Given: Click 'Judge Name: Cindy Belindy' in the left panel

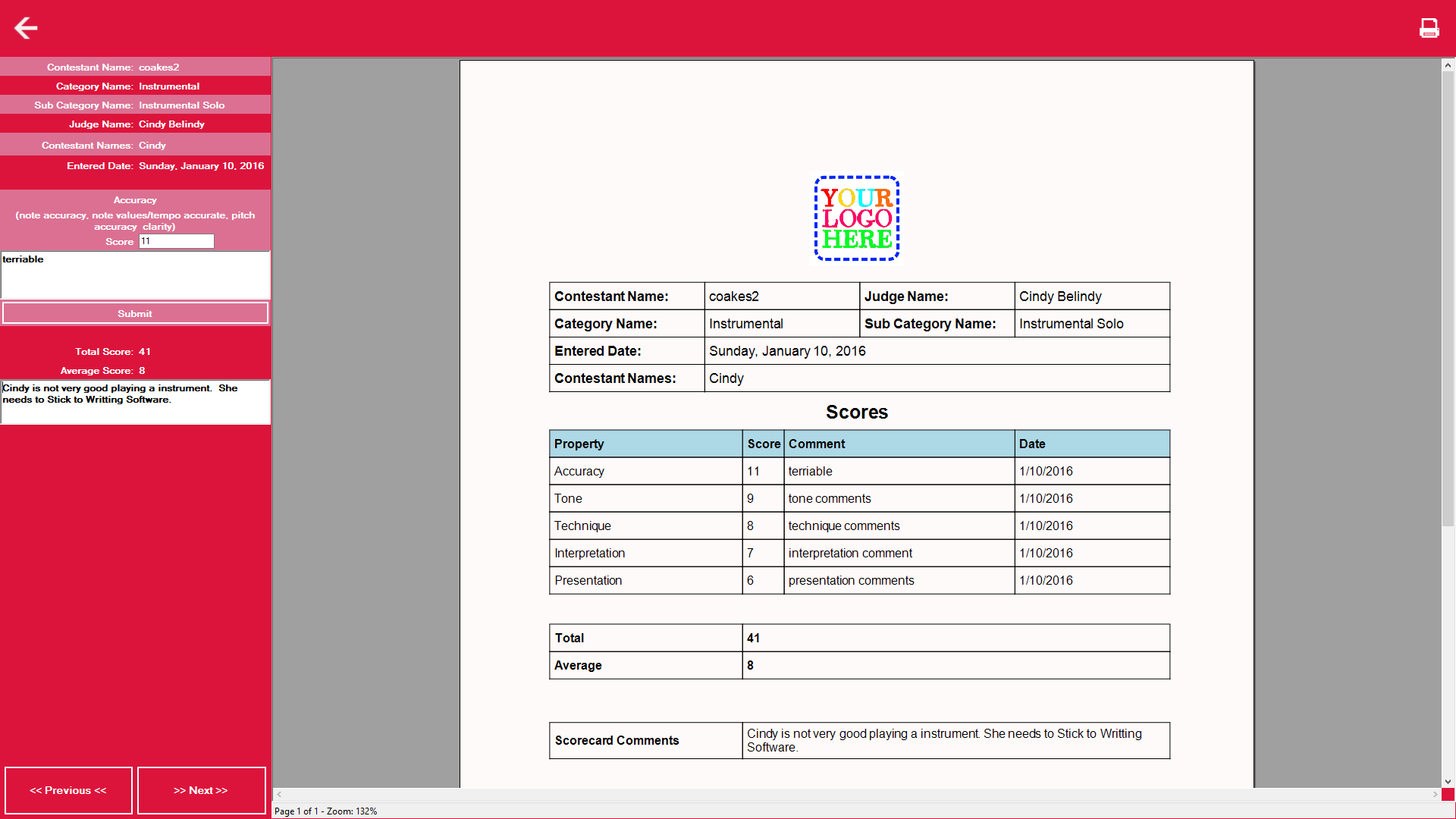Looking at the screenshot, I should [x=136, y=124].
